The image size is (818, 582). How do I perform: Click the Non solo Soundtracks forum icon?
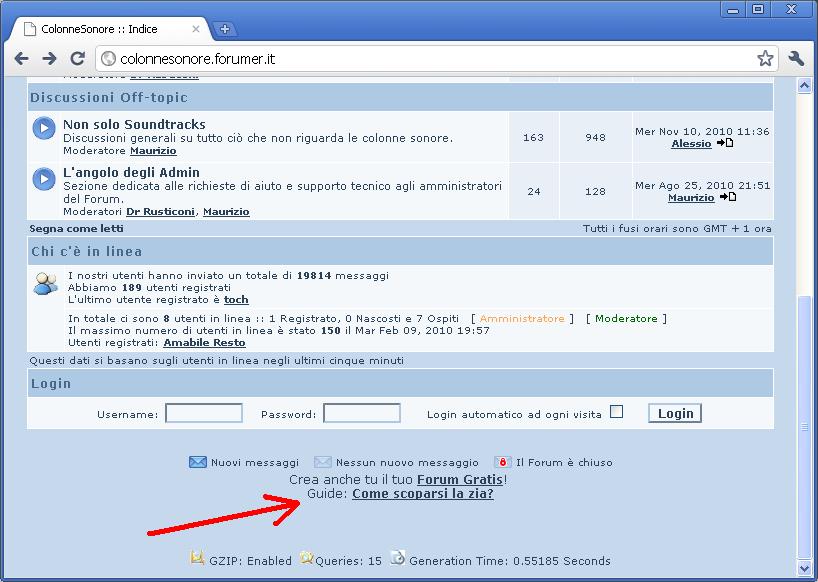click(x=44, y=128)
